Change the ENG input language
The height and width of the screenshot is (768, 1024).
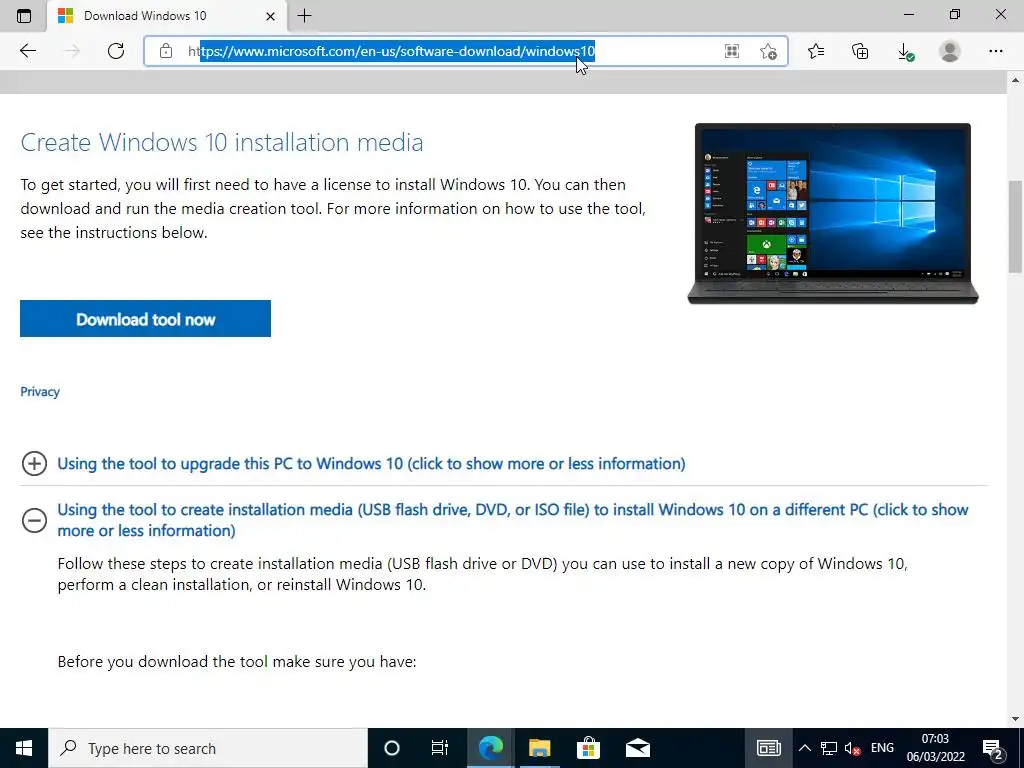pyautogui.click(x=882, y=748)
